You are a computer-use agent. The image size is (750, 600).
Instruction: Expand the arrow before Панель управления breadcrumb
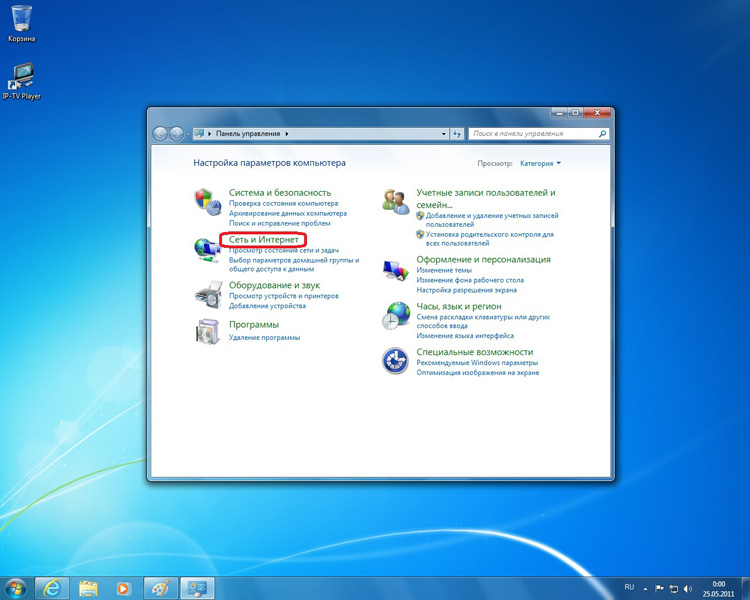click(210, 134)
